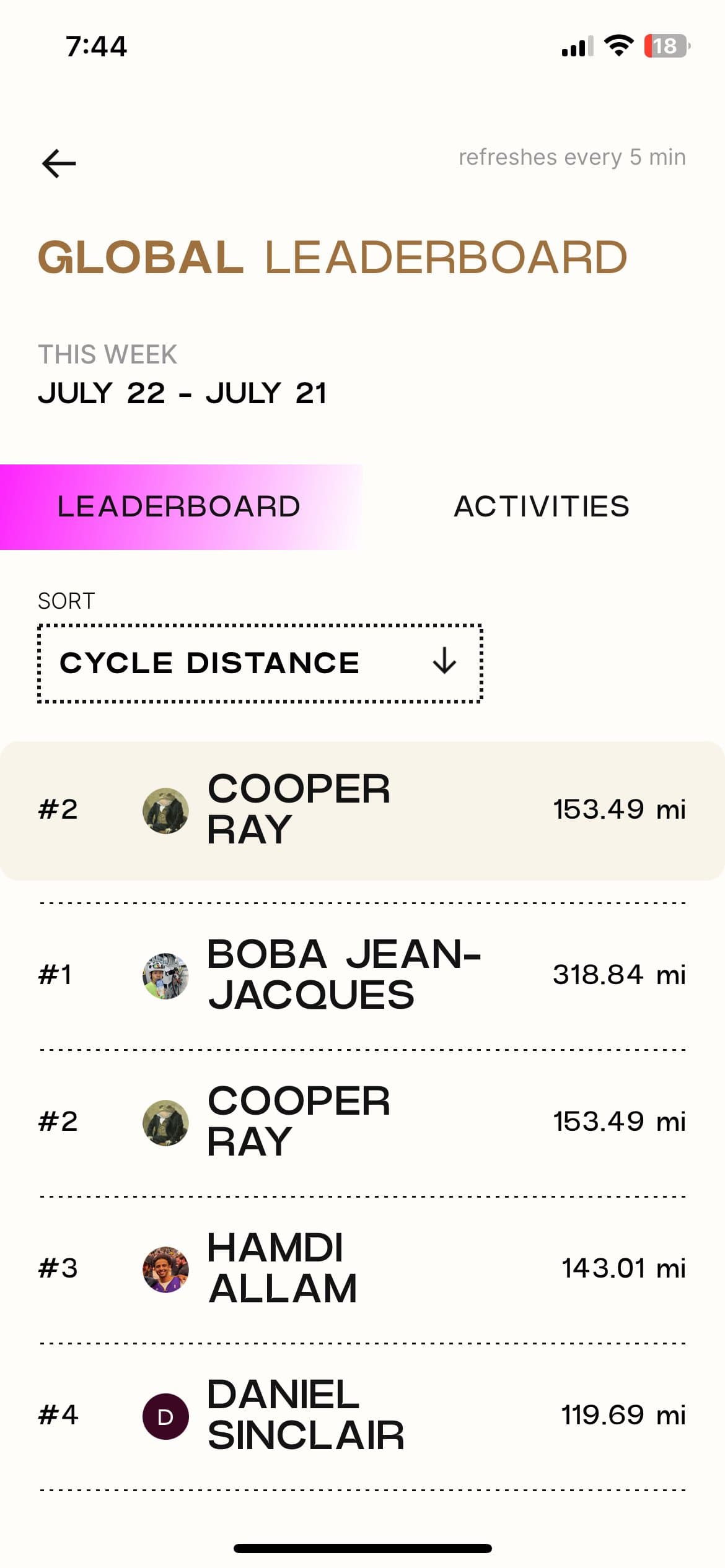
Task: Switch to the Activities tab
Action: pos(542,507)
